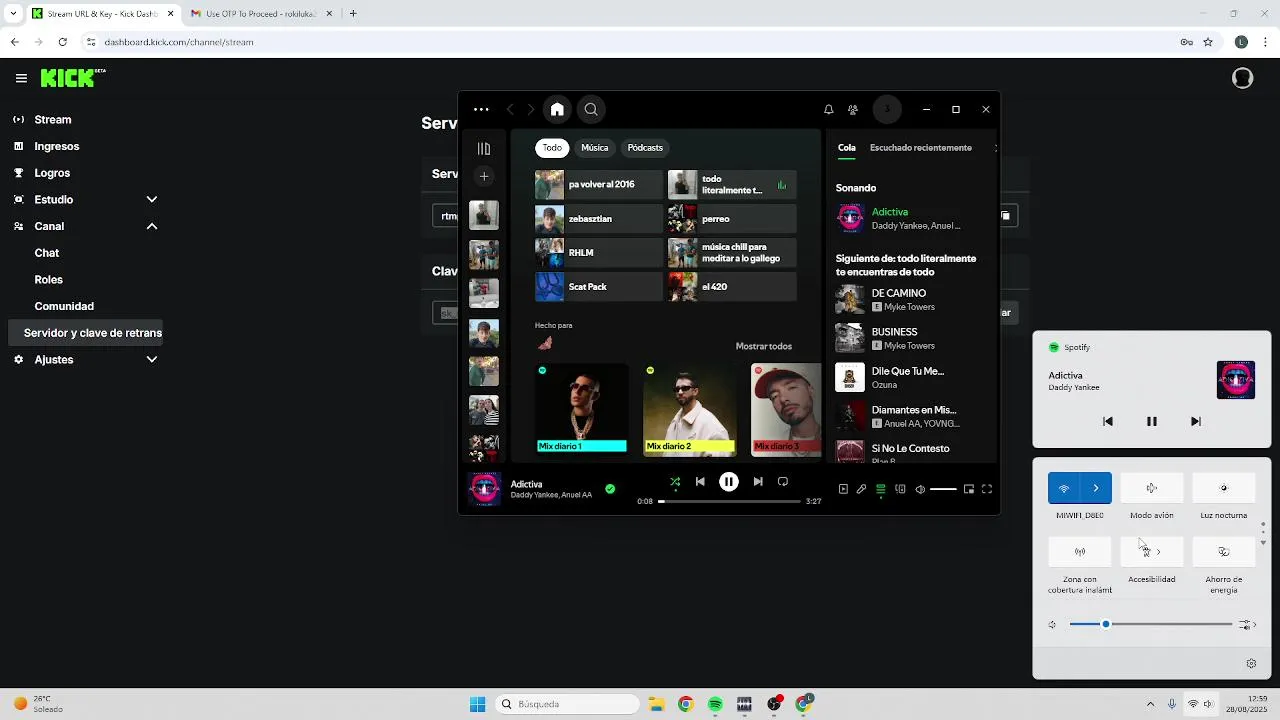Open File Explorer from the taskbar
This screenshot has width=1280, height=720.
[656, 704]
